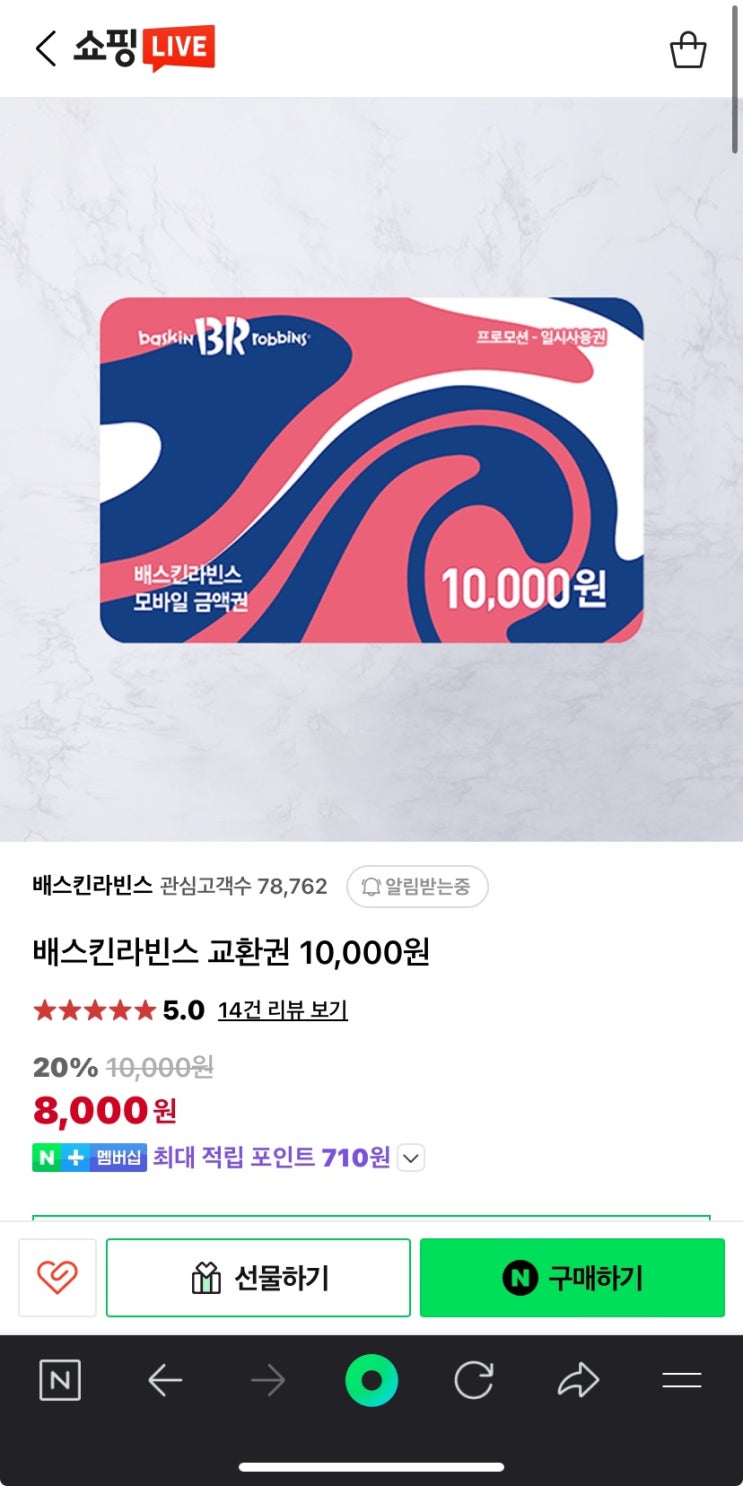The height and width of the screenshot is (1486, 743).
Task: Go forward with browser right arrow
Action: pos(268,1381)
